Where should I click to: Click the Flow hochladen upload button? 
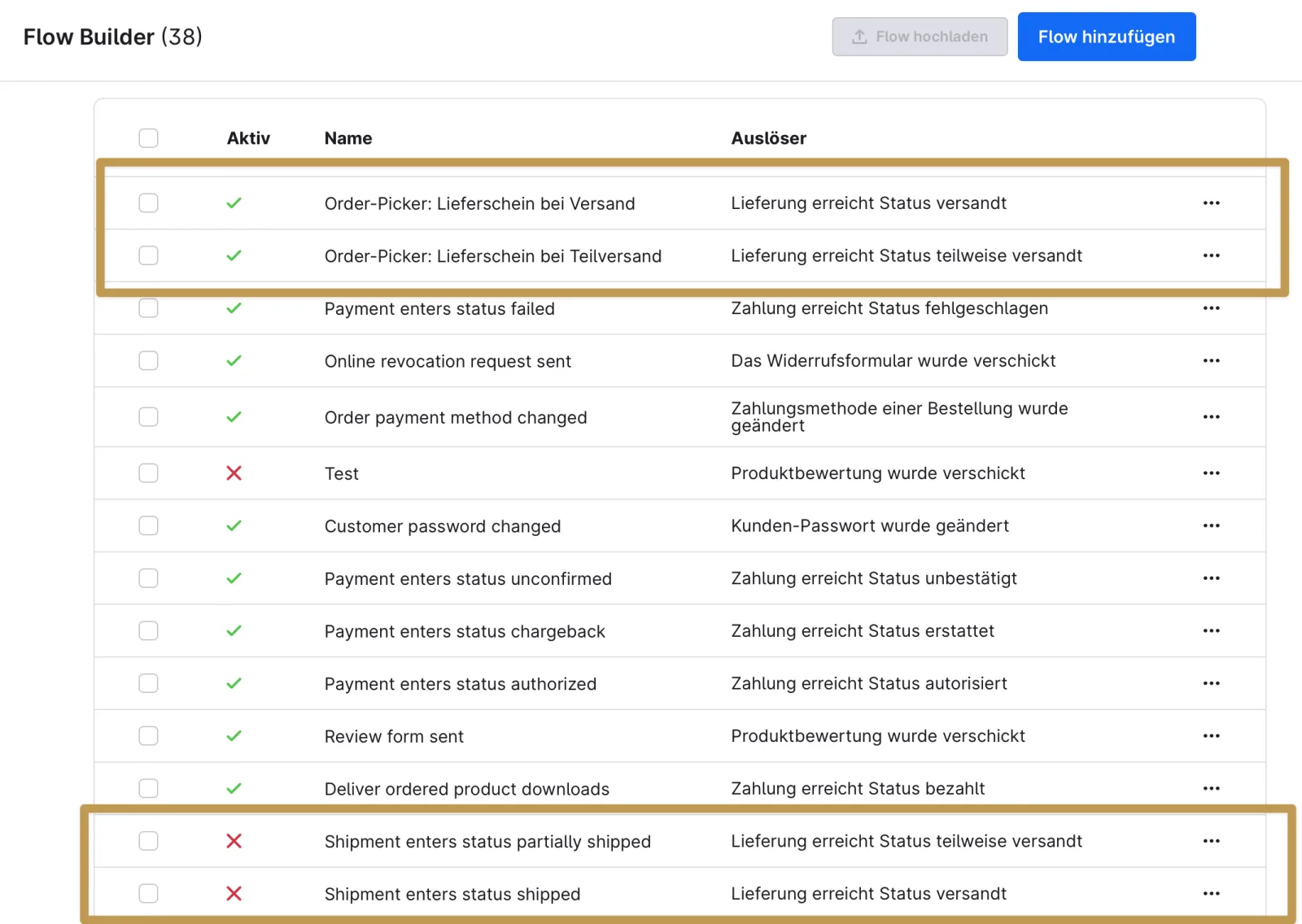pos(920,37)
